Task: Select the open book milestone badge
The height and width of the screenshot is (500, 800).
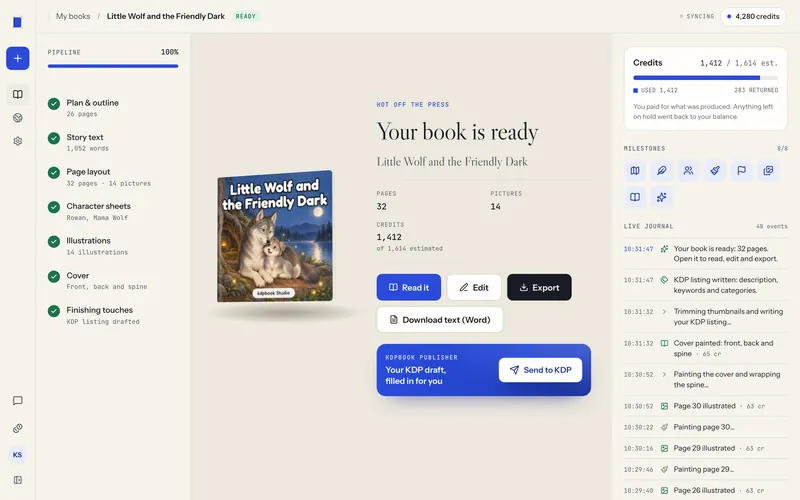Action: [635, 197]
